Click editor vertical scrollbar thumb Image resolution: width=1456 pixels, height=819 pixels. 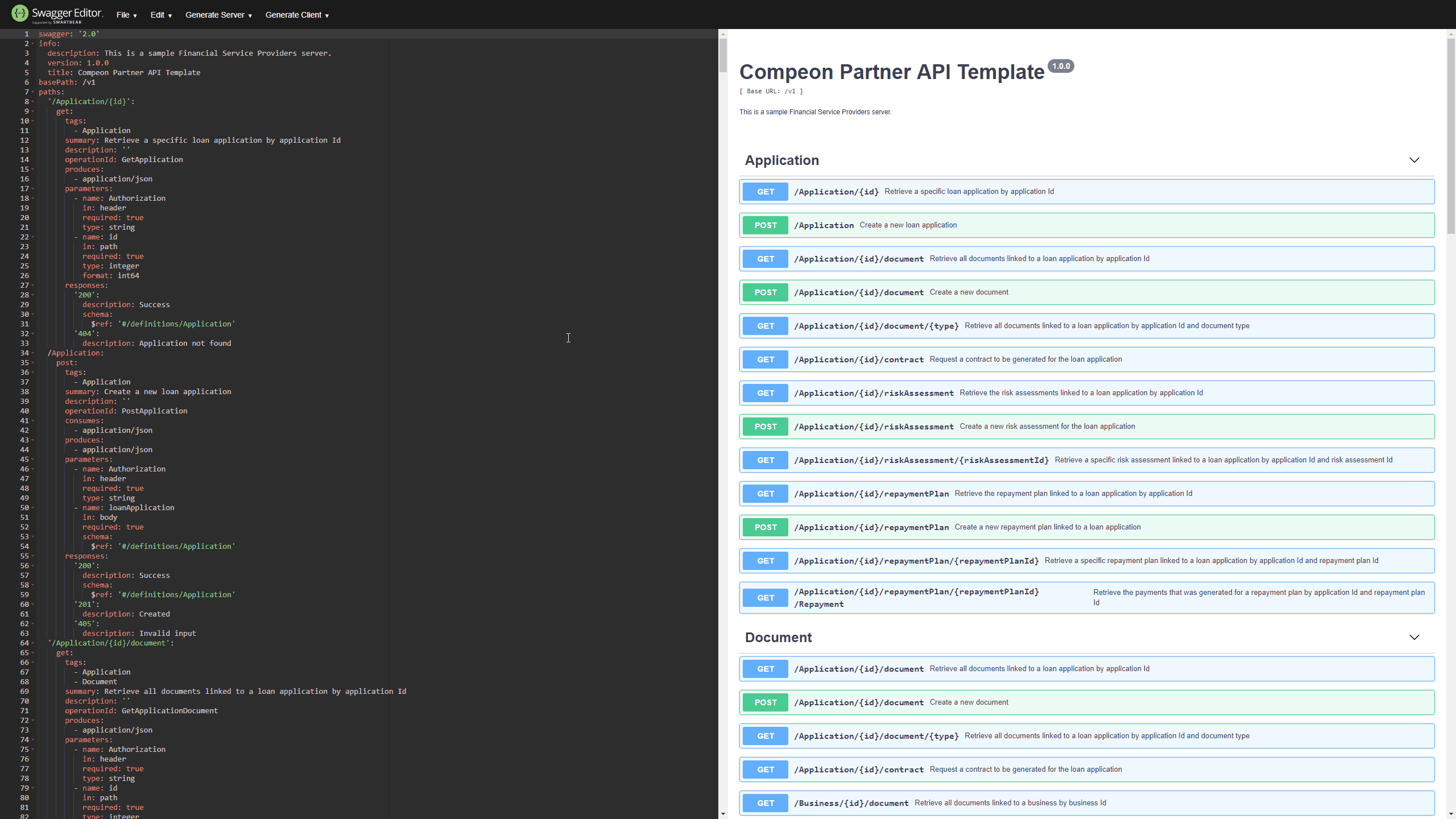(x=723, y=56)
